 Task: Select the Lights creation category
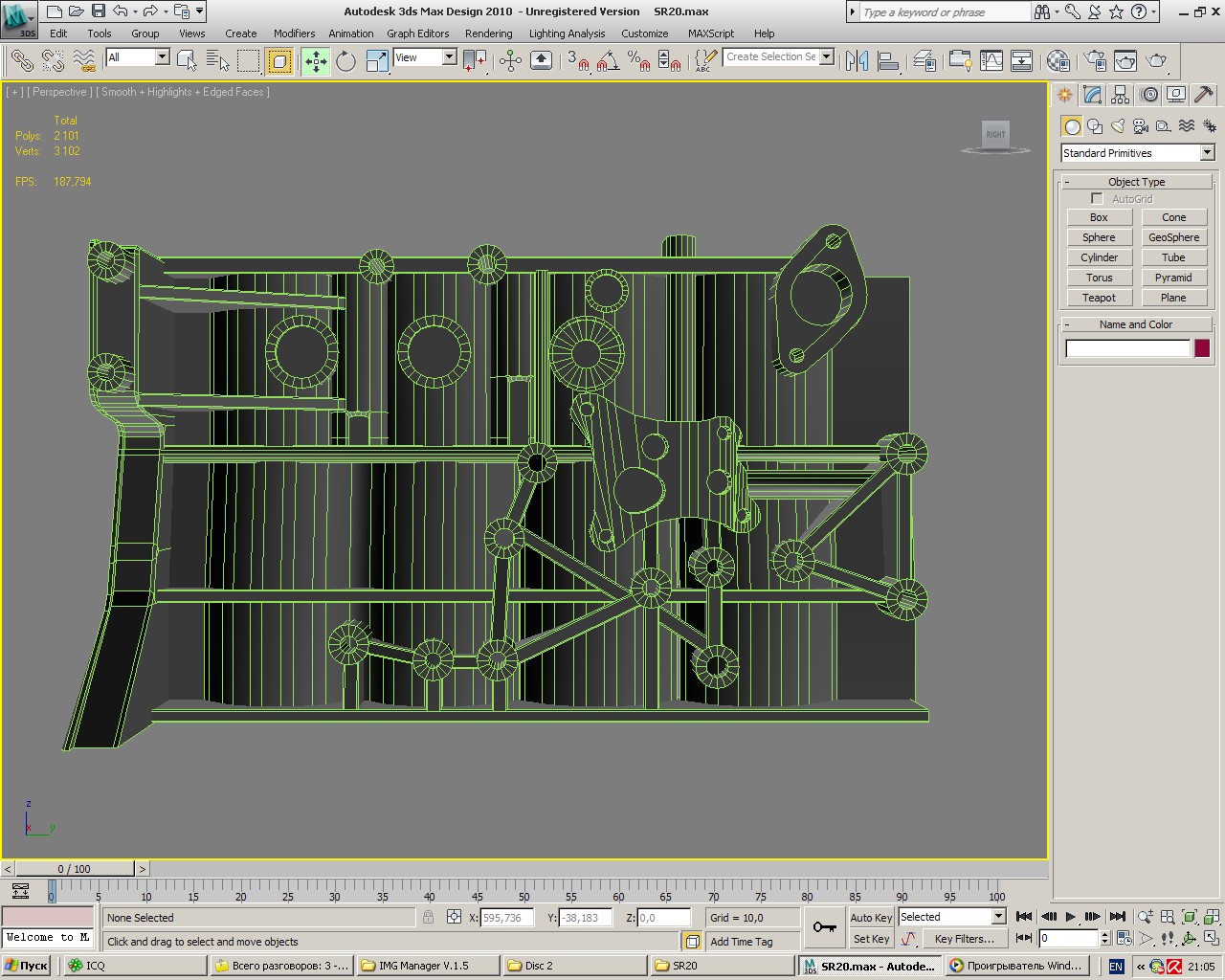1118,126
